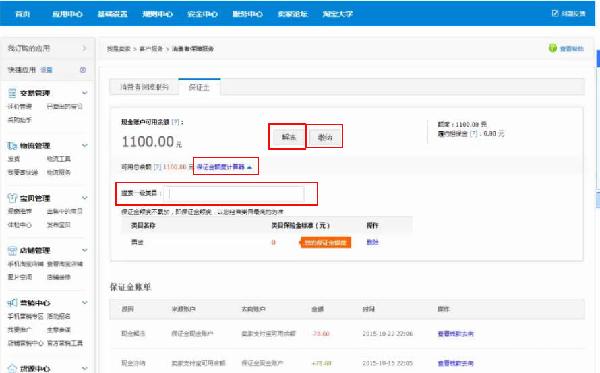This screenshot has height=373, width=600.
Task: Open 卖家论坛 in the top navigation
Action: coord(292,14)
